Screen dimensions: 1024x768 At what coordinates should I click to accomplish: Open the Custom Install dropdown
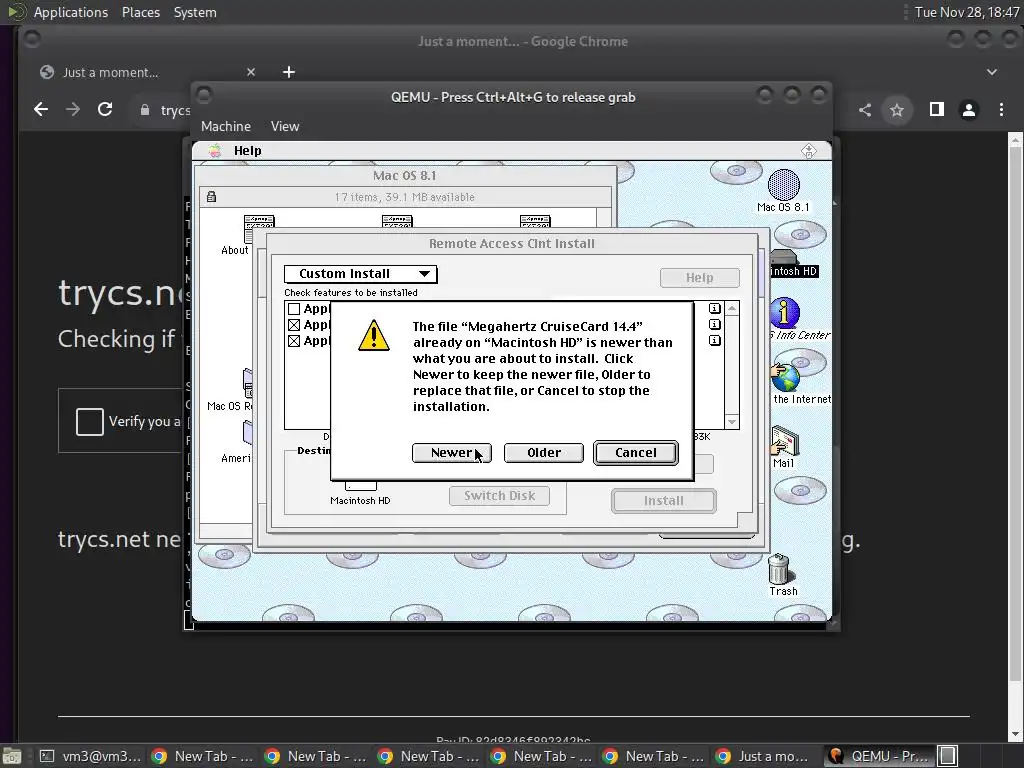pos(360,274)
